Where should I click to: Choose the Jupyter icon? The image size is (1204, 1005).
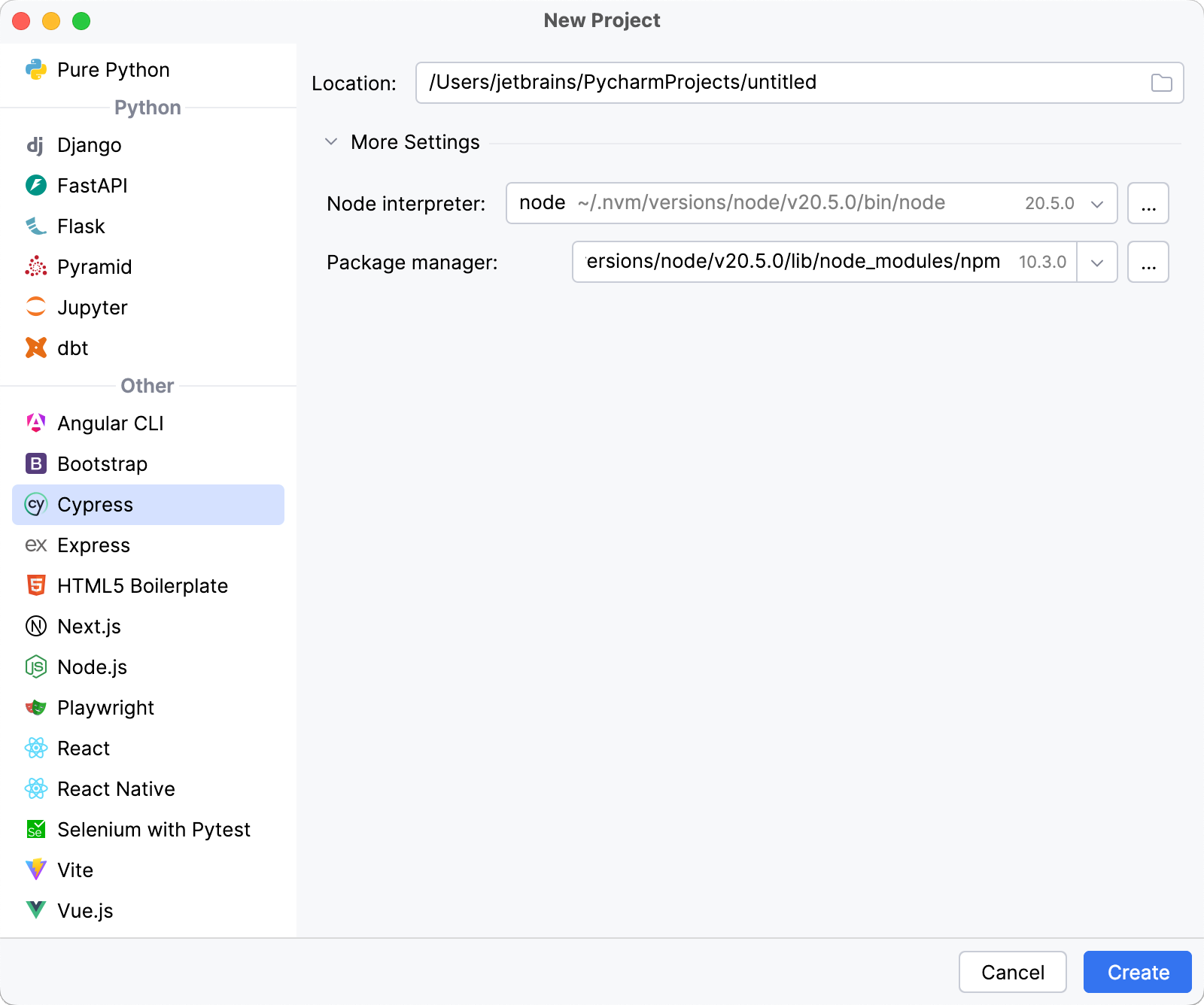[35, 307]
